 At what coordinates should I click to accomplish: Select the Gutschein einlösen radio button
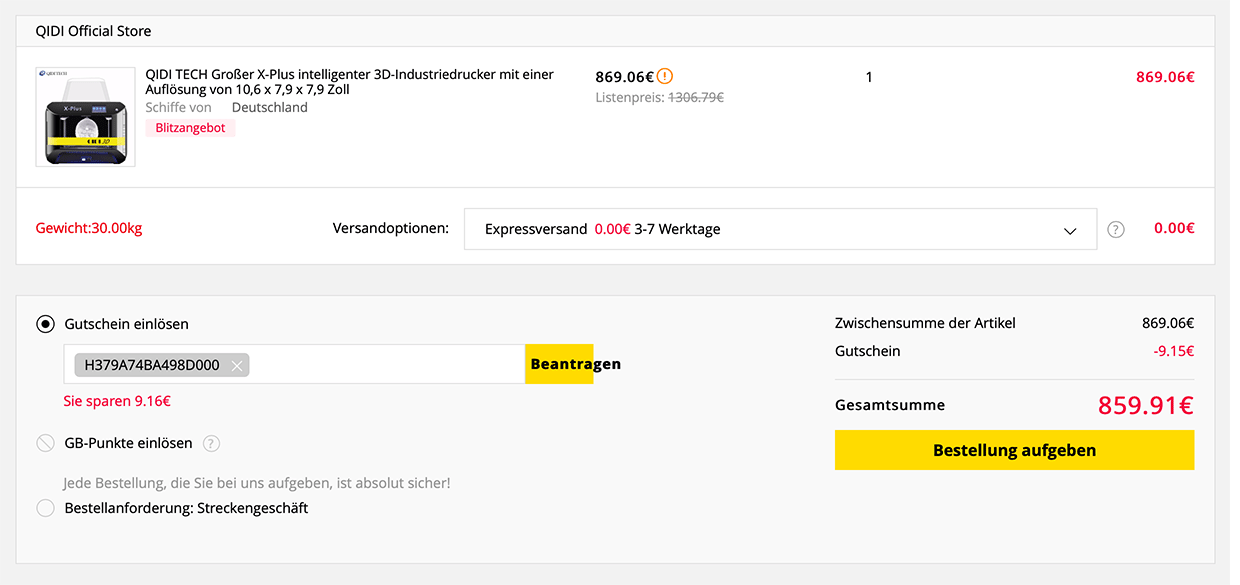point(45,324)
